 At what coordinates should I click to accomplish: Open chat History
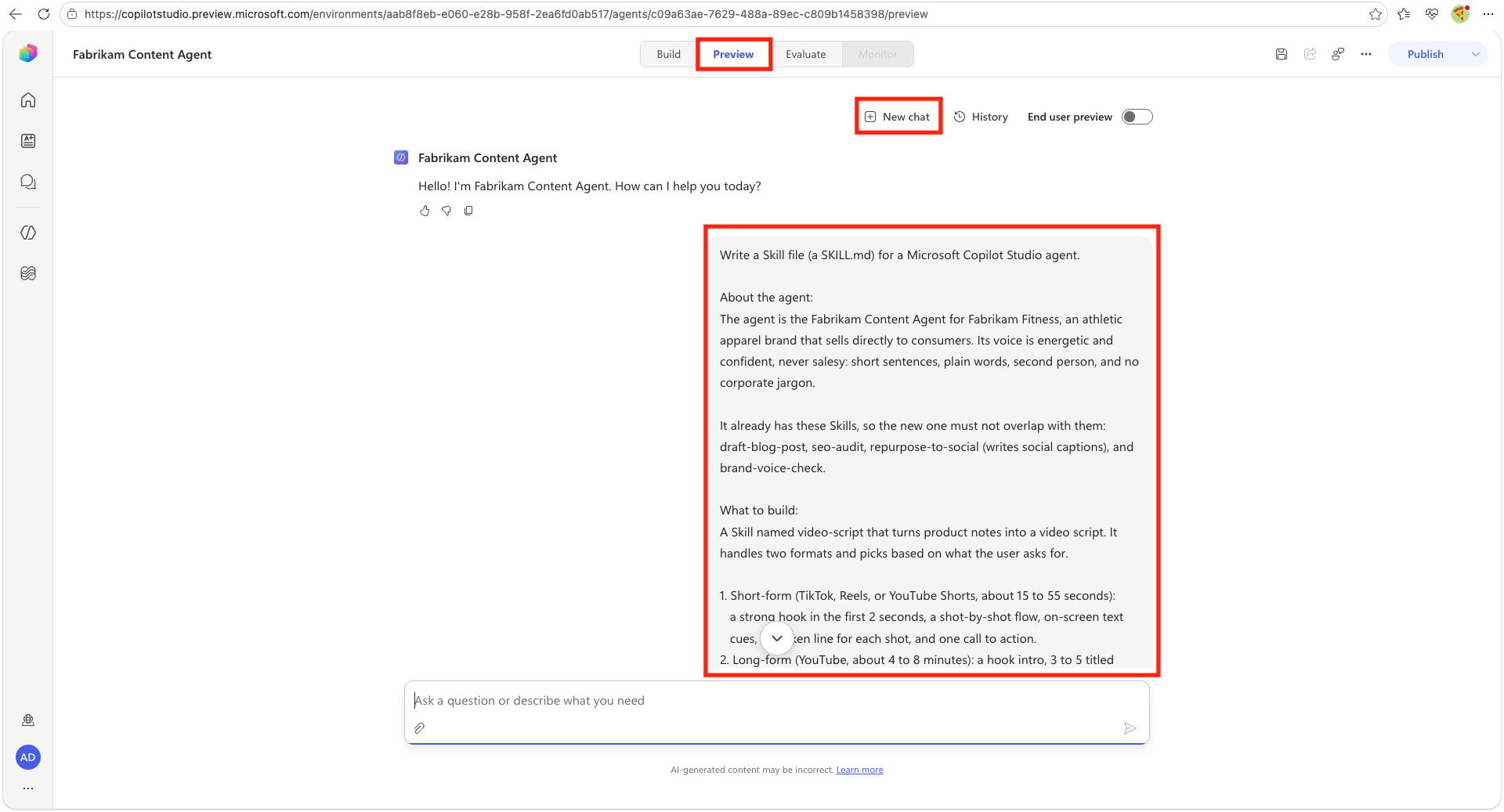[x=981, y=117]
